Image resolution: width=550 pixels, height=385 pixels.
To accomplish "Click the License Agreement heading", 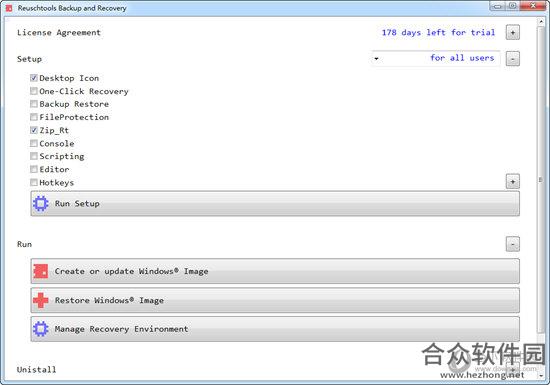I will coord(59,33).
